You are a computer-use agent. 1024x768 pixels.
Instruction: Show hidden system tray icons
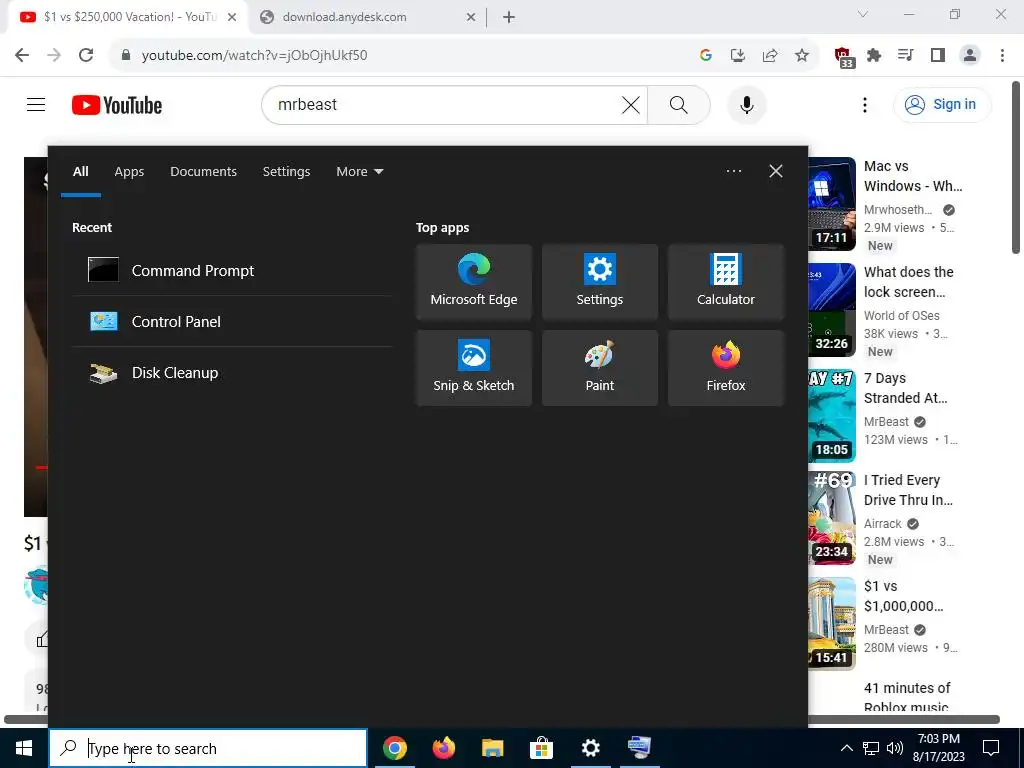coord(846,748)
